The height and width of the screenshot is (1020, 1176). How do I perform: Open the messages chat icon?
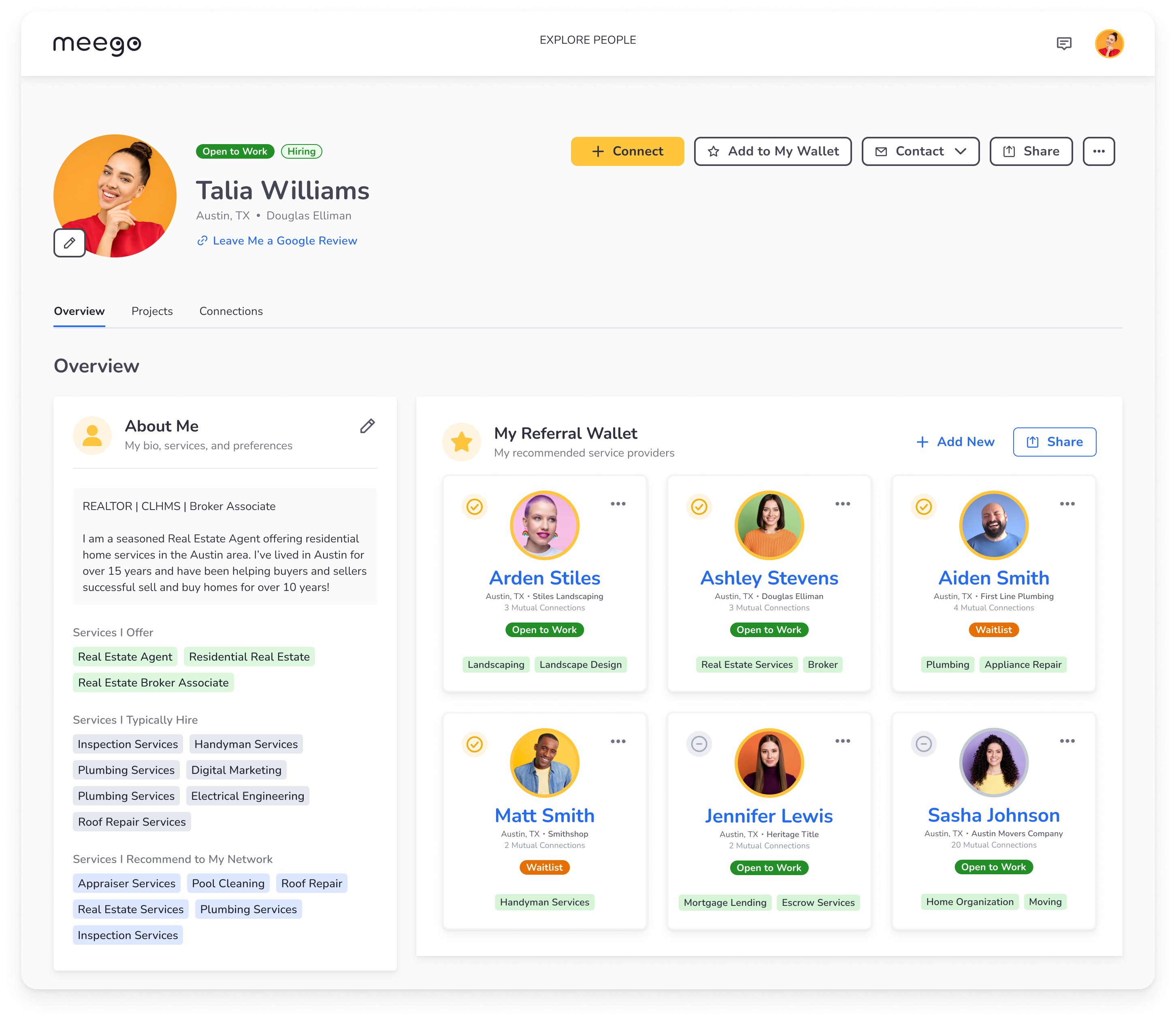point(1064,44)
